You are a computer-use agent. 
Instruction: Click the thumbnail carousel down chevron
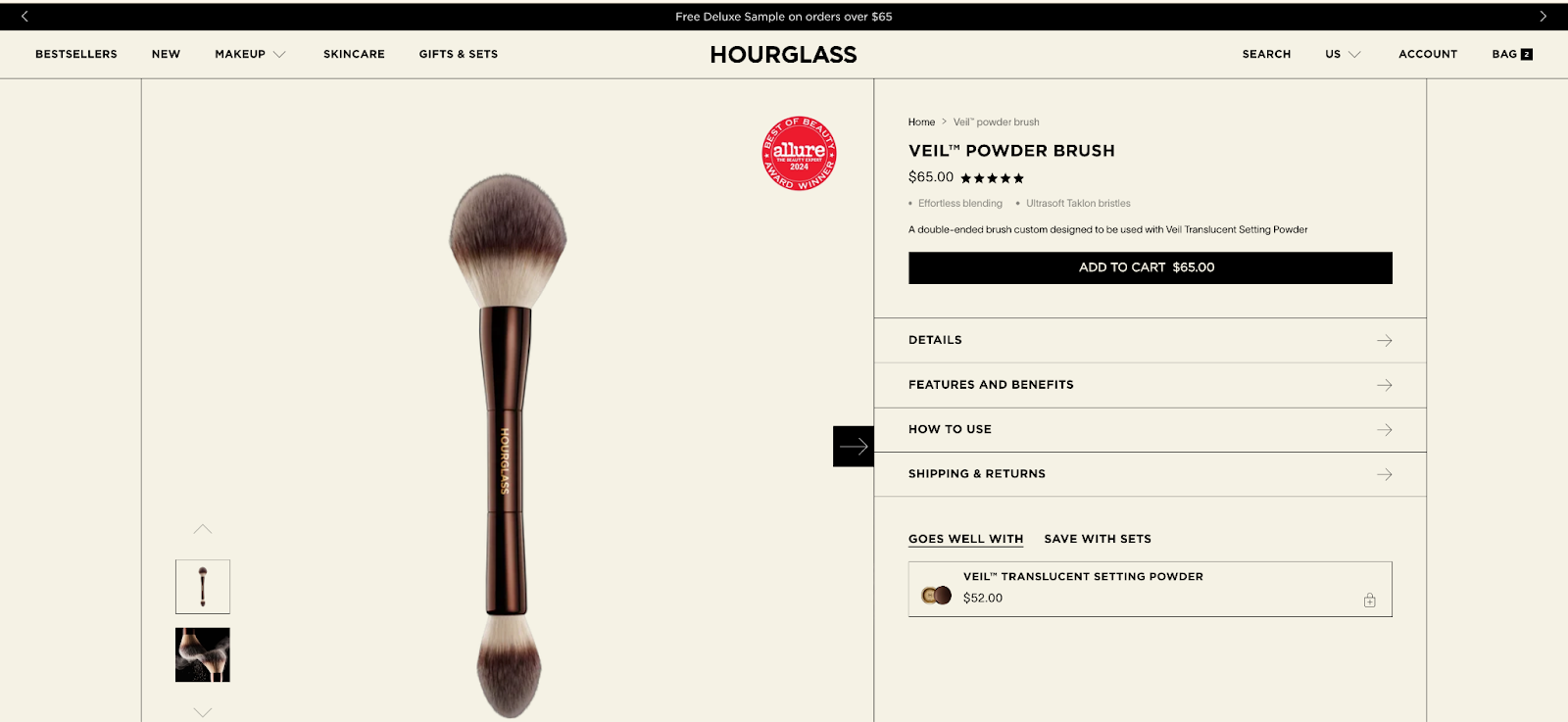pos(203,712)
